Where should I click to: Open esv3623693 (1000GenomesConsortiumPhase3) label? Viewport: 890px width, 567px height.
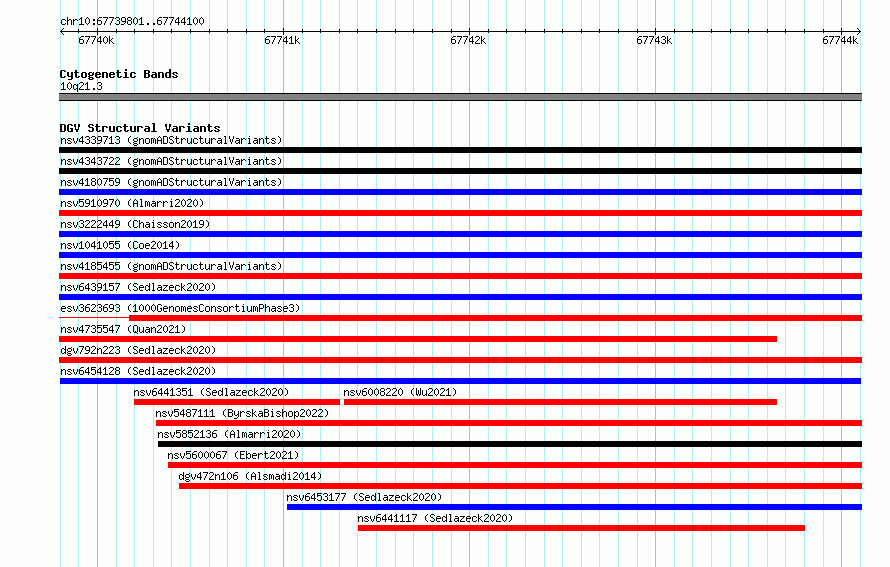pyautogui.click(x=180, y=308)
